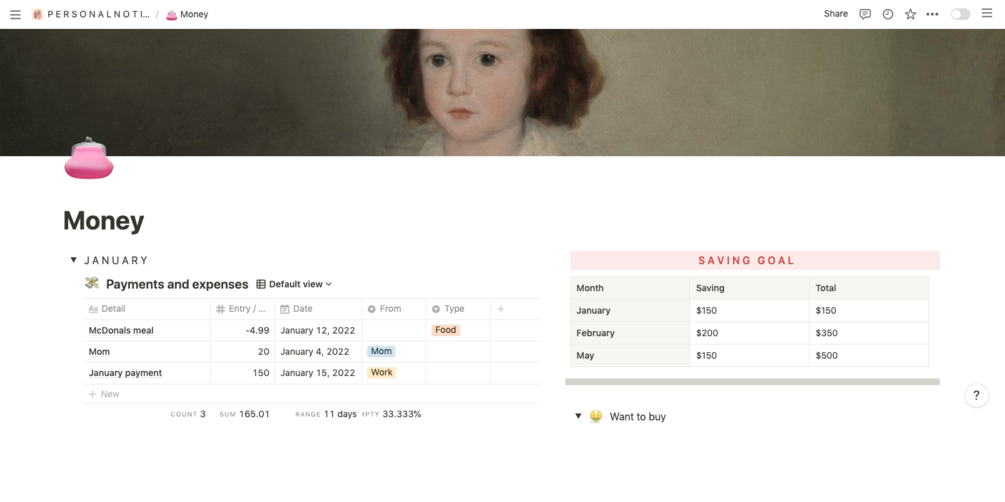Click the January 4, 2022 date cell
The height and width of the screenshot is (502, 1005).
point(318,351)
